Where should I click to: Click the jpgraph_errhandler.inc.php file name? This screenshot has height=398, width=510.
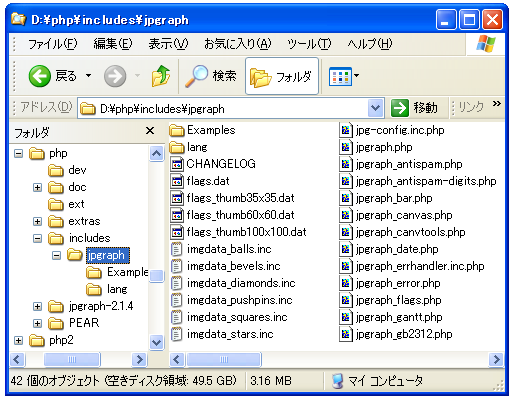(420, 266)
